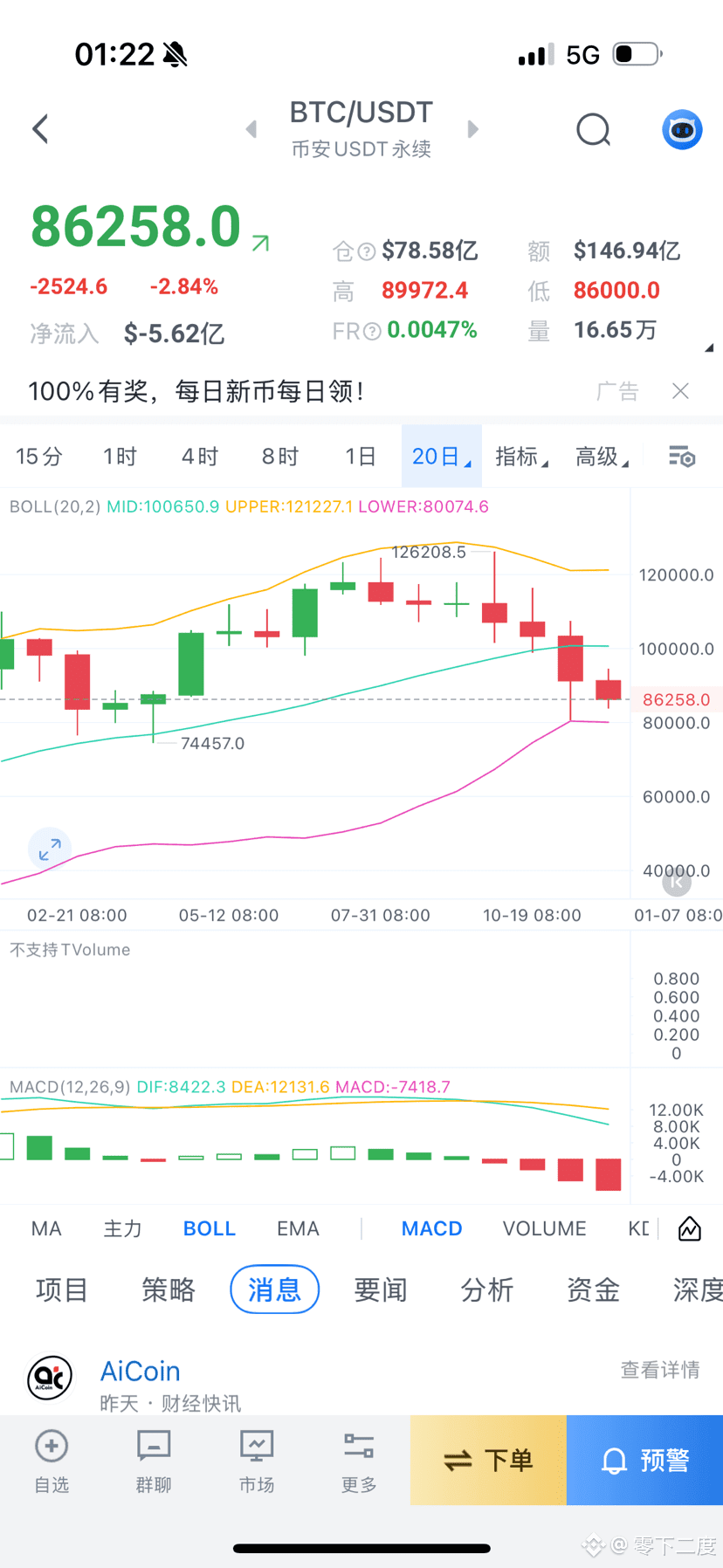Viewport: 723px width, 1568px height.
Task: Open the robot assistant avatar
Action: pos(682,130)
